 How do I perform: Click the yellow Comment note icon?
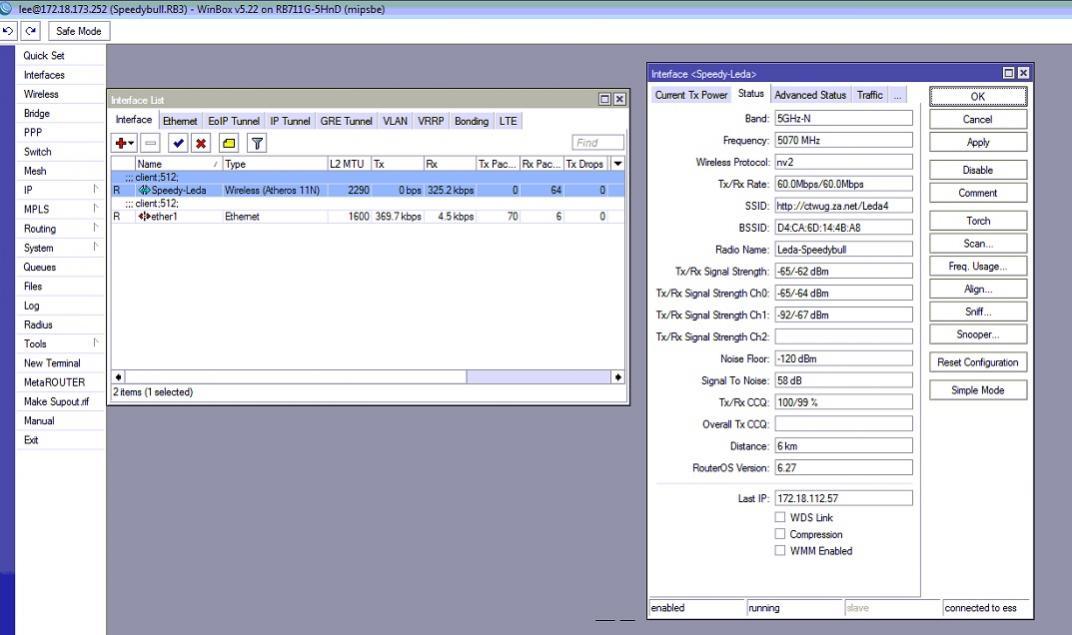point(229,144)
